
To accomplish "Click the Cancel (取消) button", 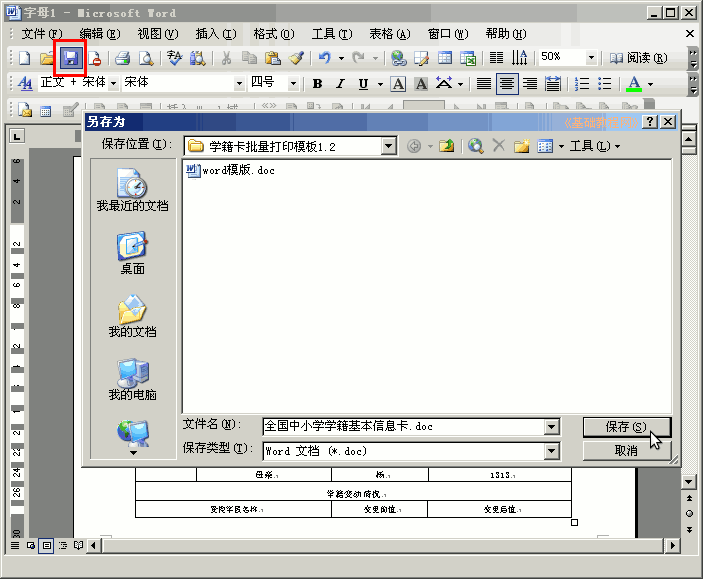I will tap(626, 451).
